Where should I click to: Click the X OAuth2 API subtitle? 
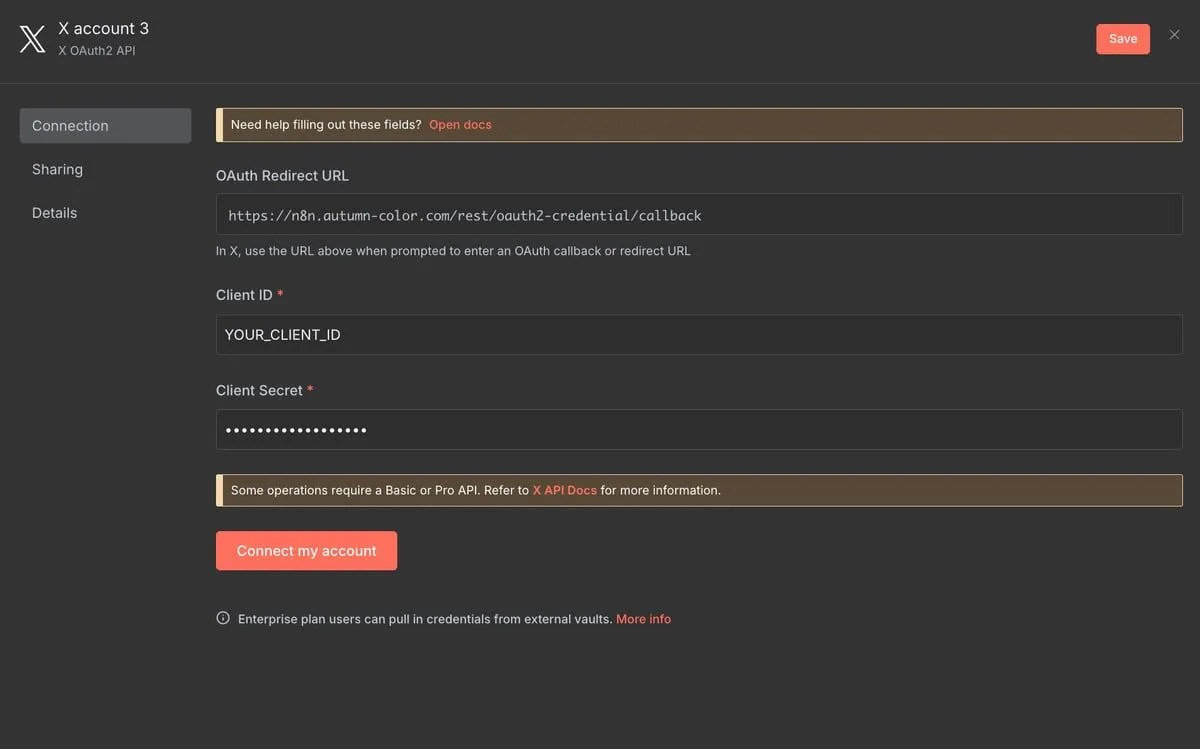tap(96, 50)
